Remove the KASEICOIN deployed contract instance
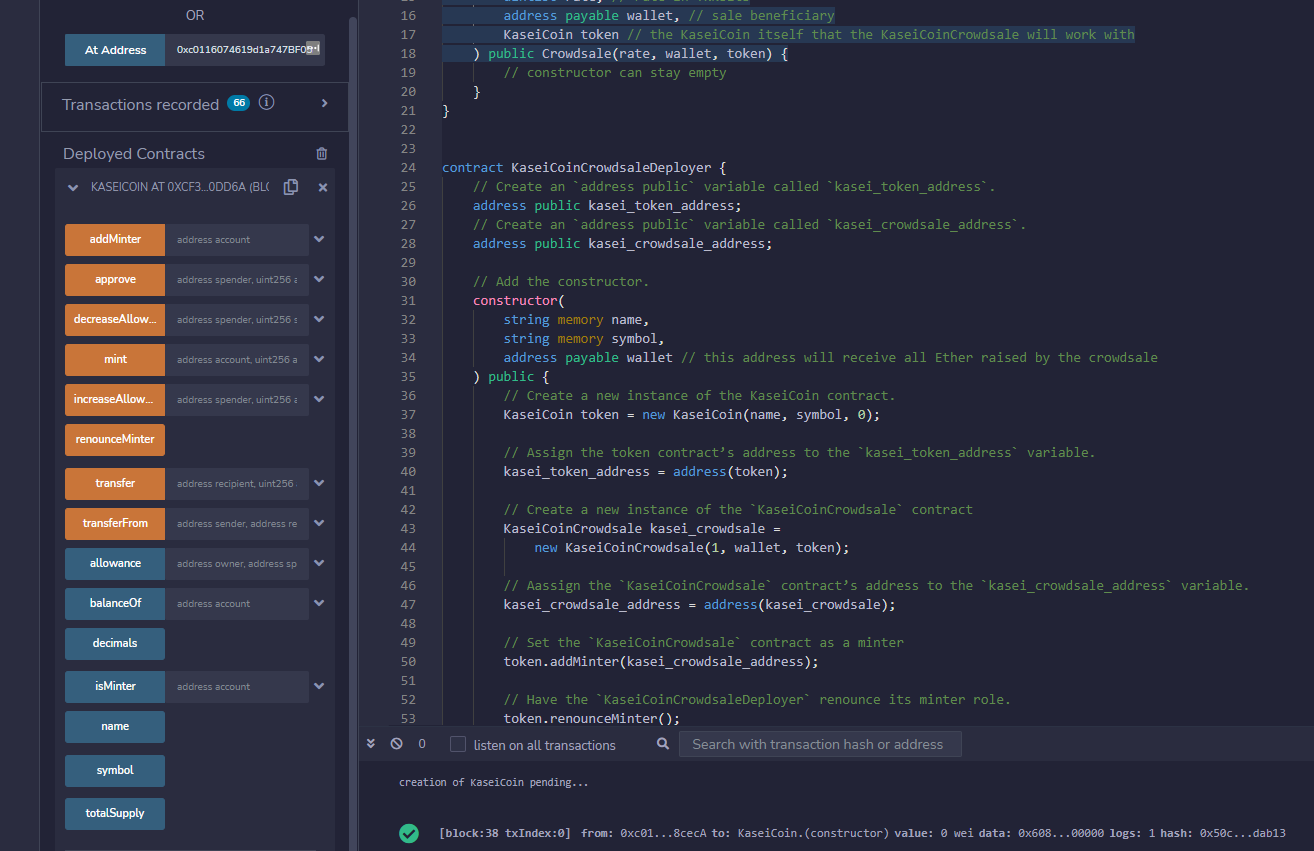The width and height of the screenshot is (1314, 851). [323, 187]
